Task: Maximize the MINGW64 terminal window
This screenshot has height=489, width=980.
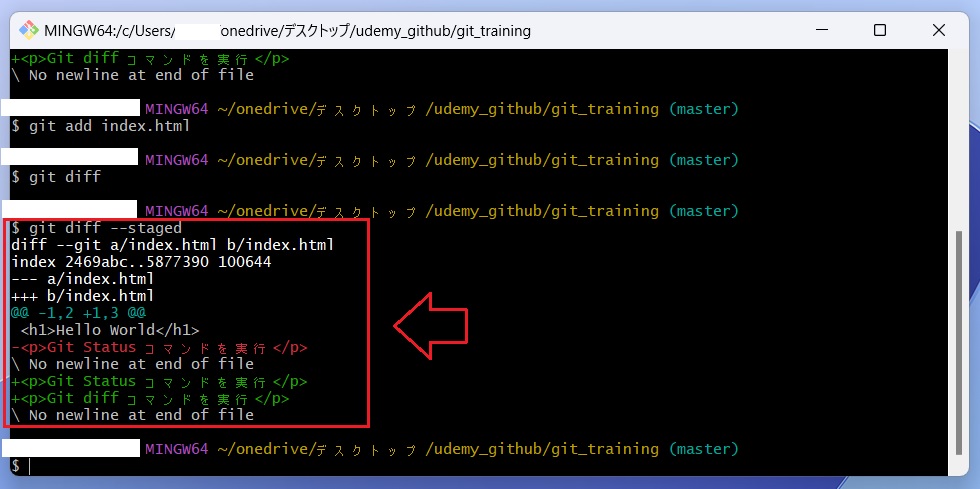Action: pos(879,30)
